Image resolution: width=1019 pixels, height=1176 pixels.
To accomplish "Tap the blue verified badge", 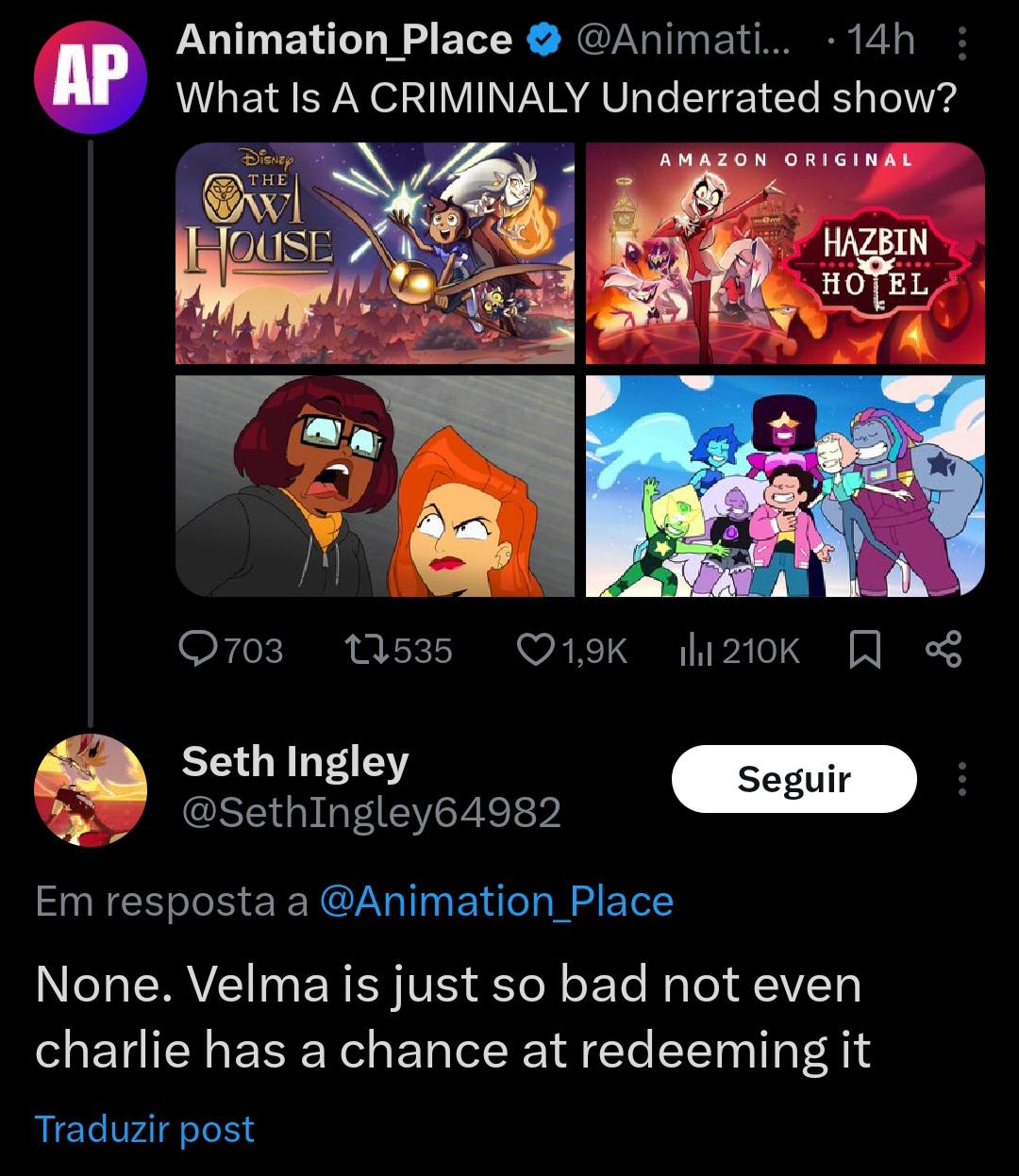I will coord(543,41).
